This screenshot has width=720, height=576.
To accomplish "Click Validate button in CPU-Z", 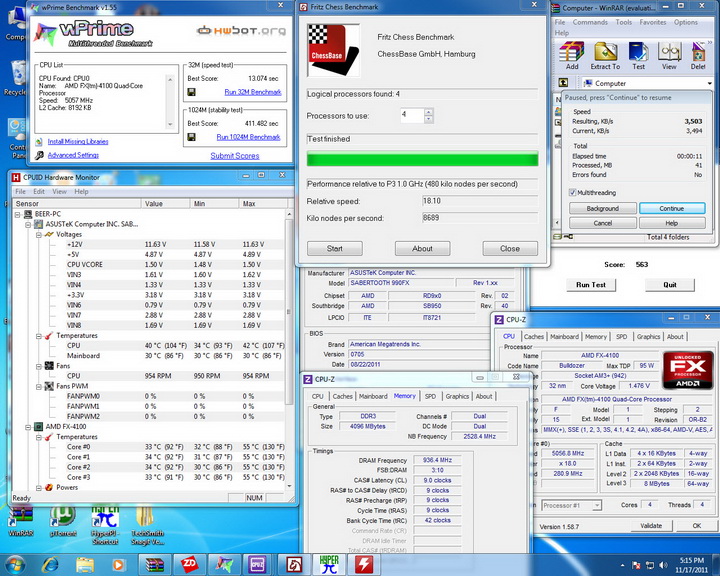I will (651, 525).
